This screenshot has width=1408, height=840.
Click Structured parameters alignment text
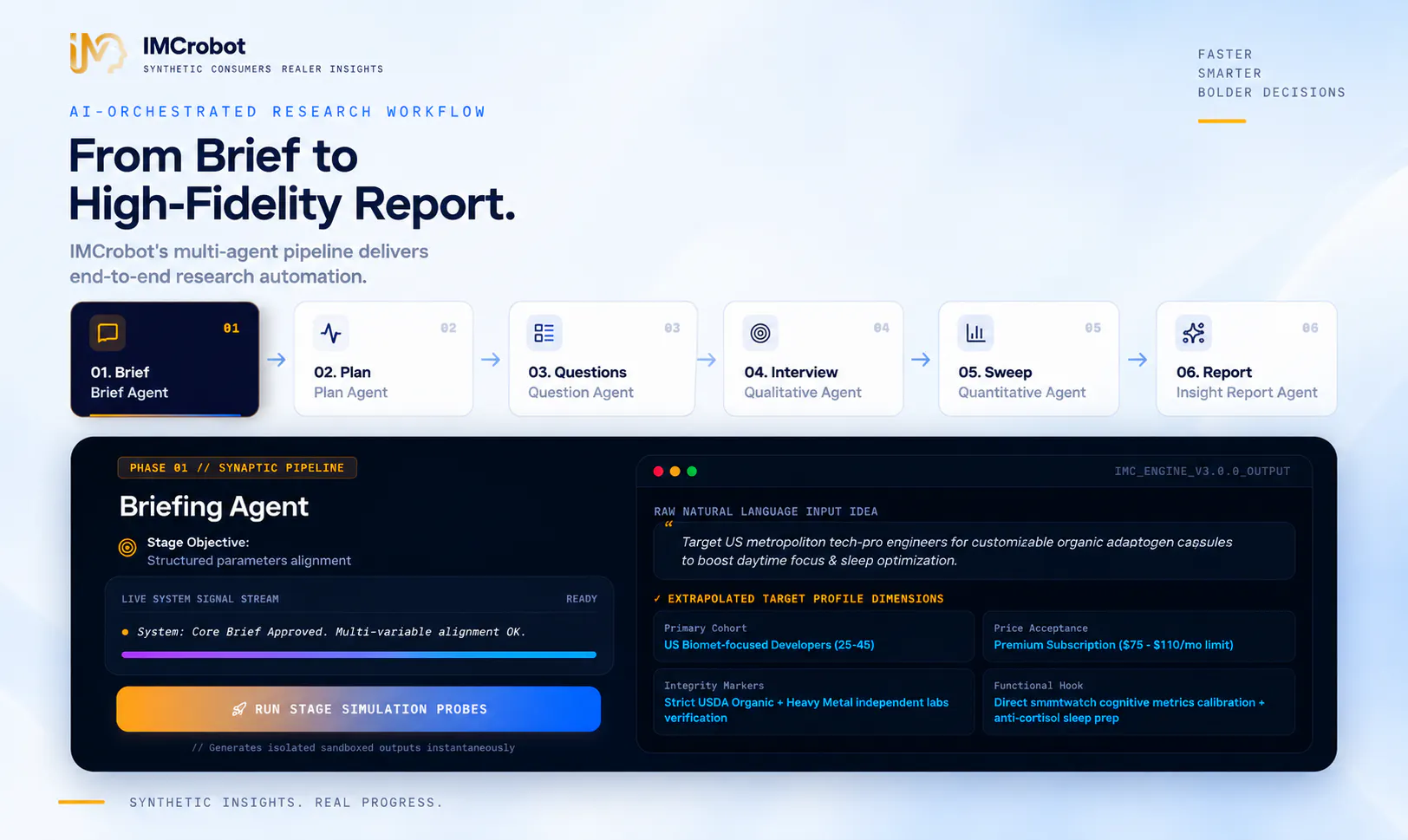[249, 561]
